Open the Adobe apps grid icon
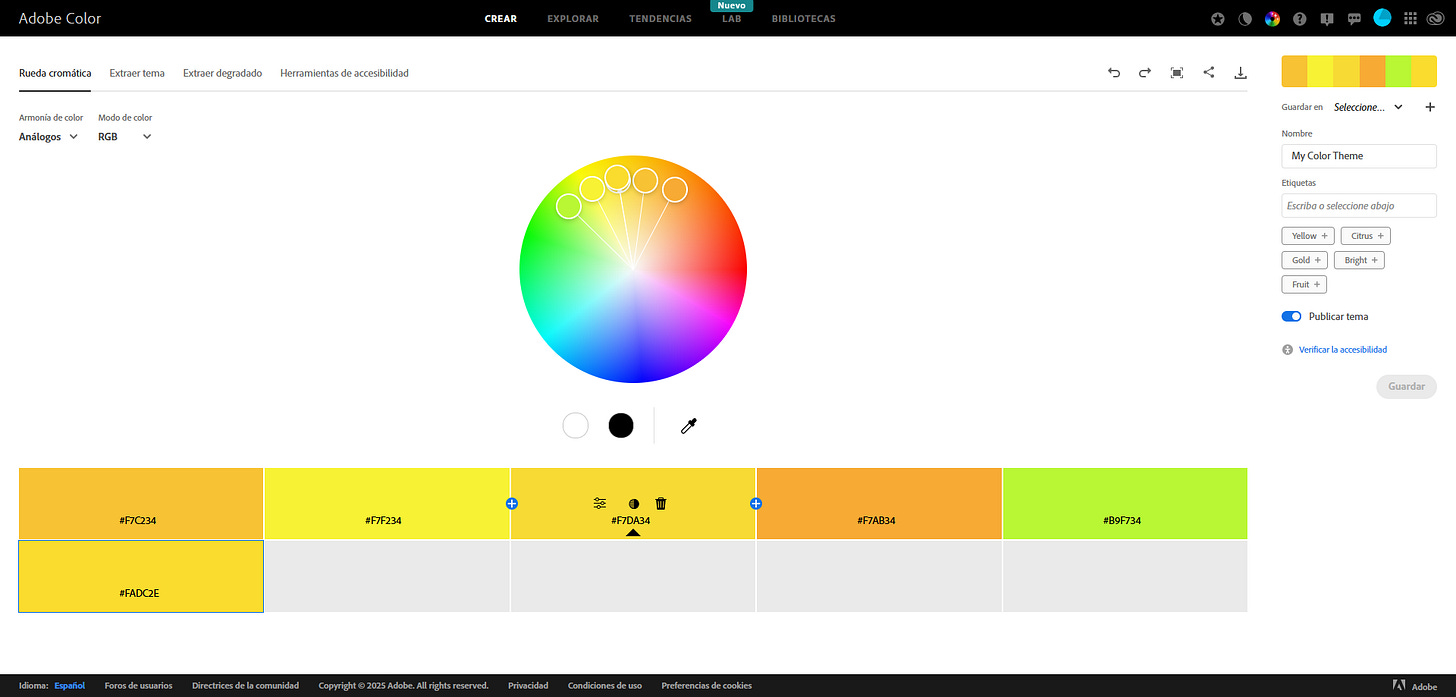The width and height of the screenshot is (1456, 697). 1410,18
